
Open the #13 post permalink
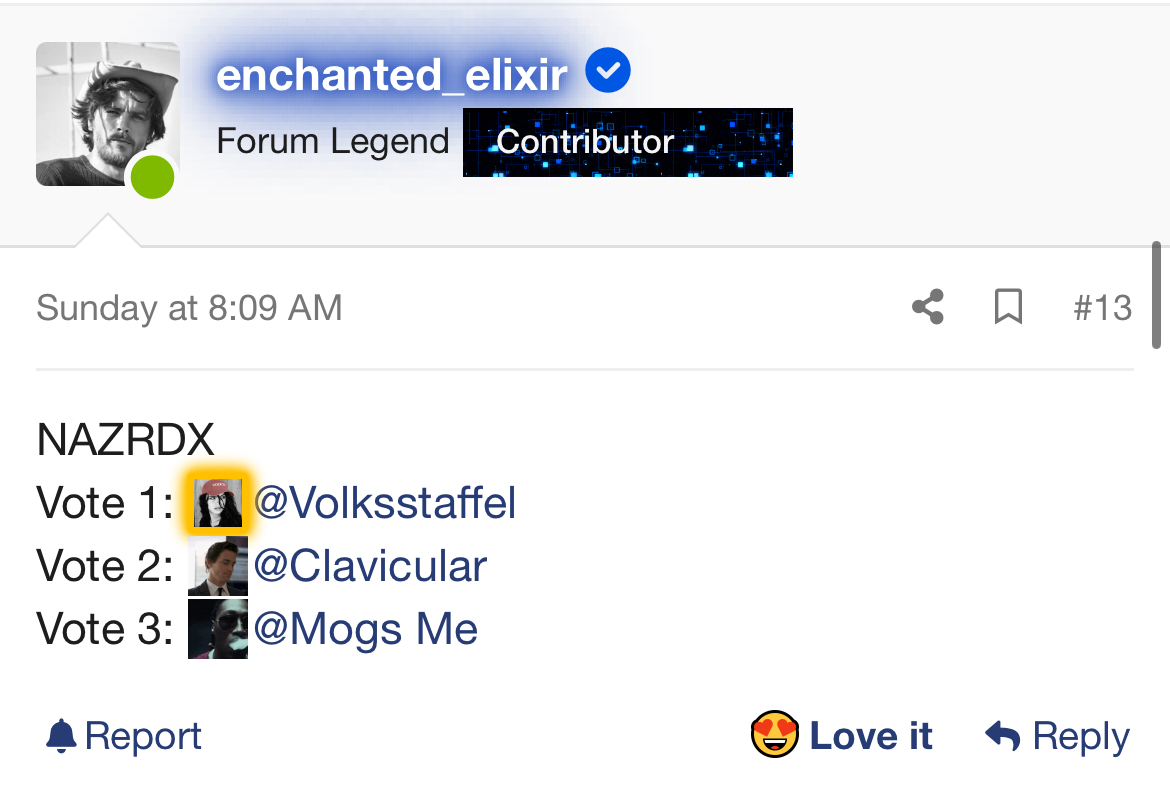[x=1102, y=307]
